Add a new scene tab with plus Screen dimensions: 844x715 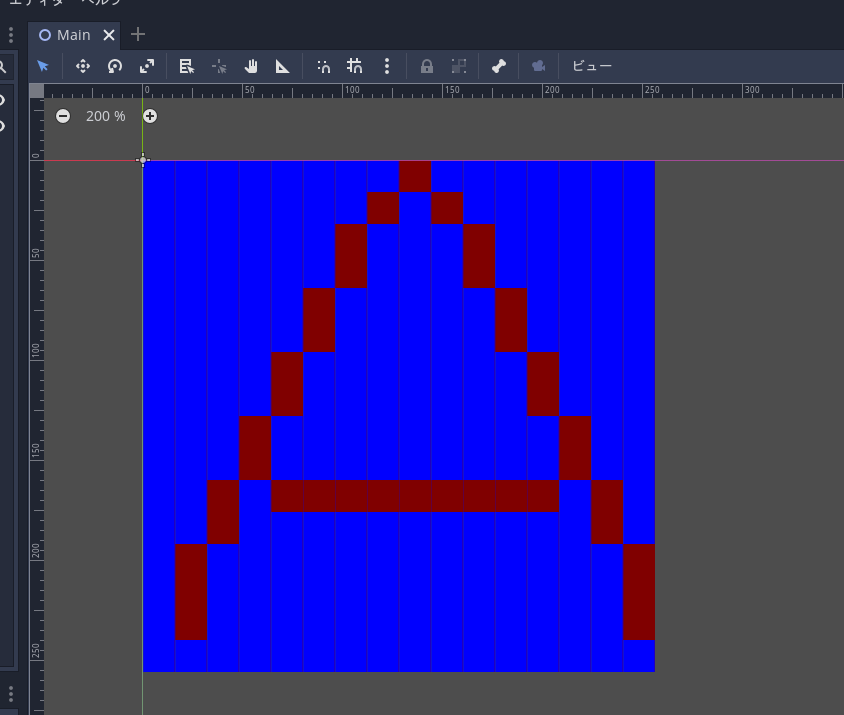click(138, 34)
